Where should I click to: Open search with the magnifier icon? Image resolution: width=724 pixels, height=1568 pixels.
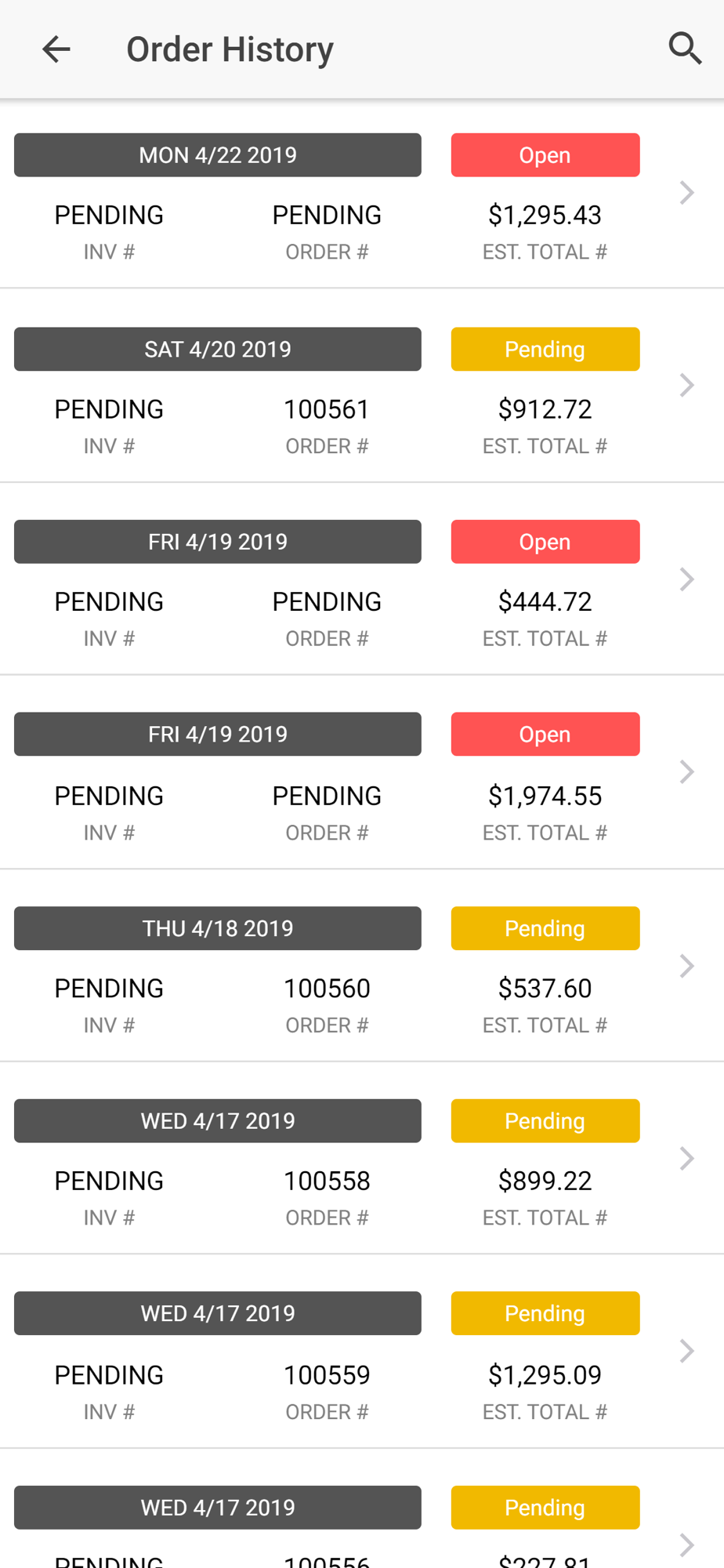pos(685,49)
